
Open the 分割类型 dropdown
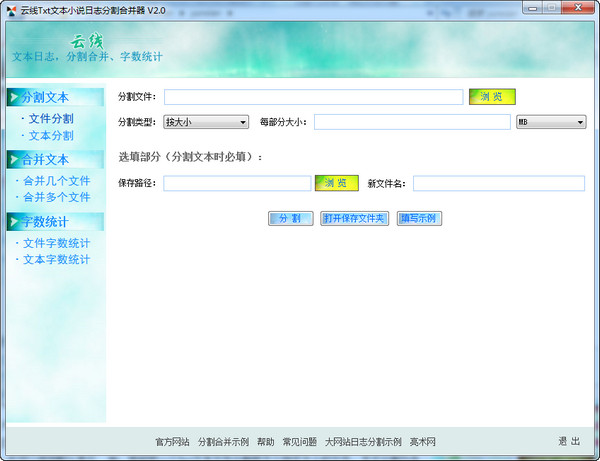[x=206, y=122]
